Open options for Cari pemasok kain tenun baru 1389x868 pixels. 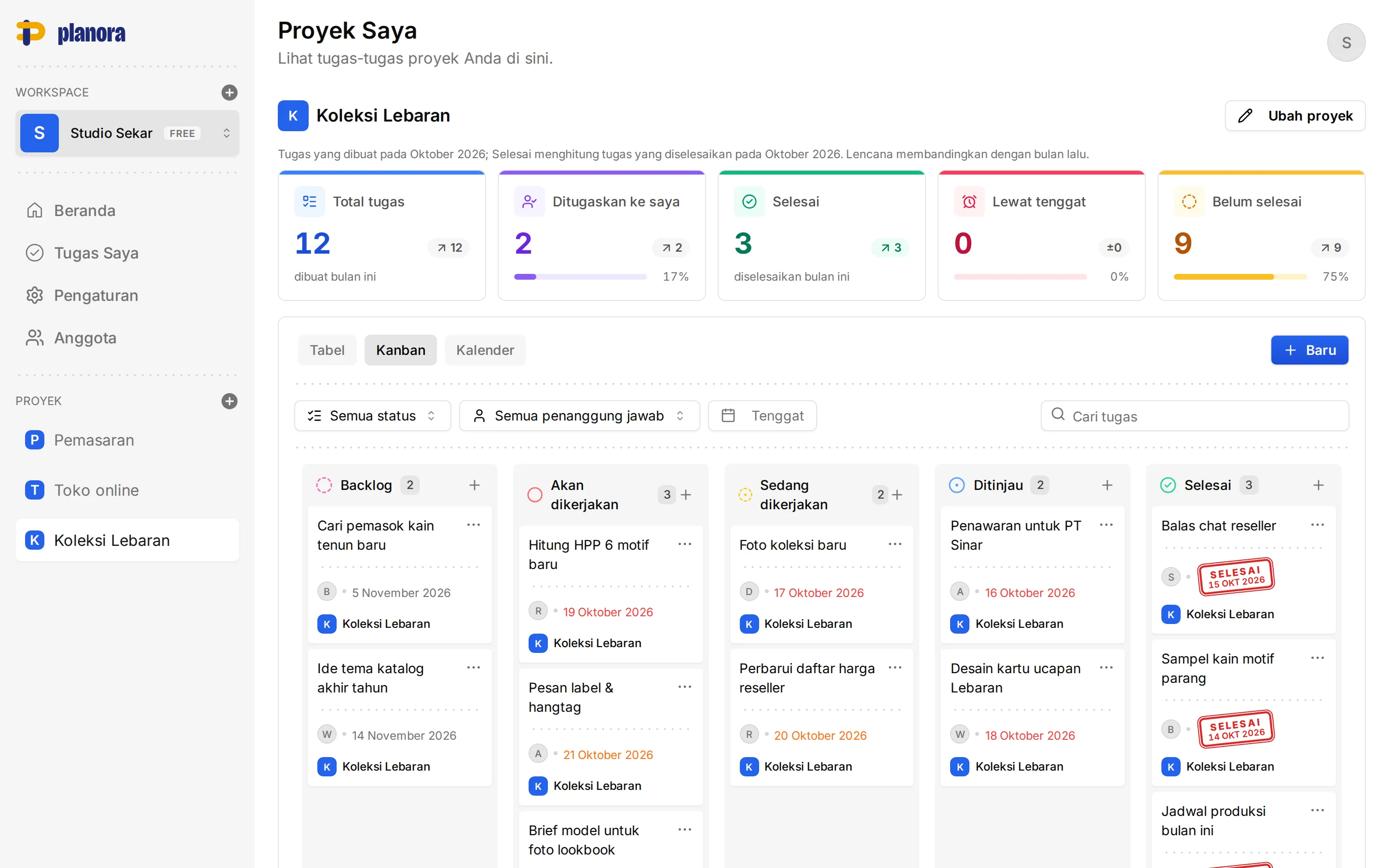point(474,525)
